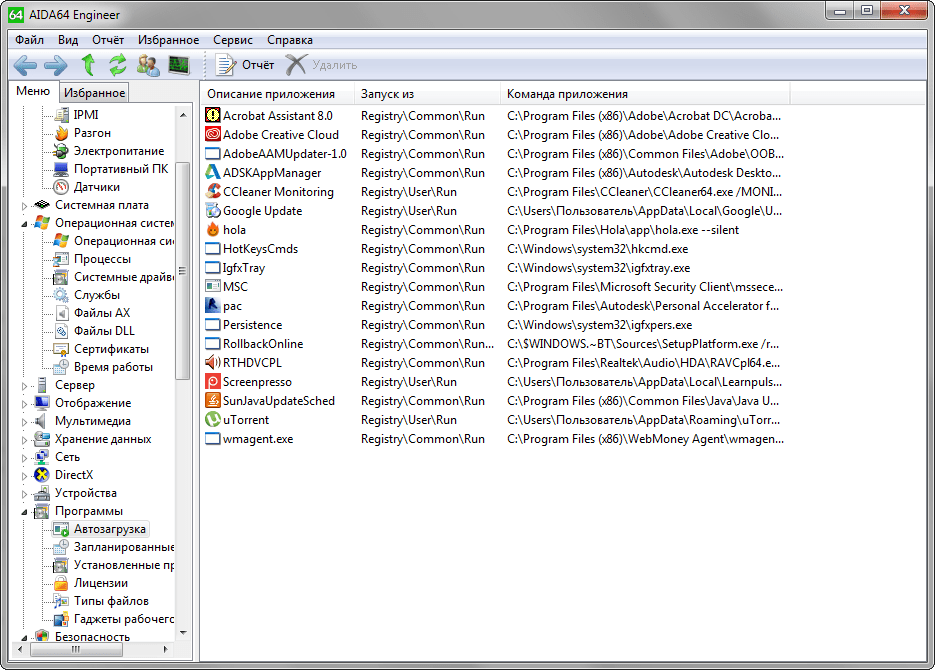The image size is (935, 670).
Task: Click the Отчёт report toolbar button
Action: click(x=244, y=64)
